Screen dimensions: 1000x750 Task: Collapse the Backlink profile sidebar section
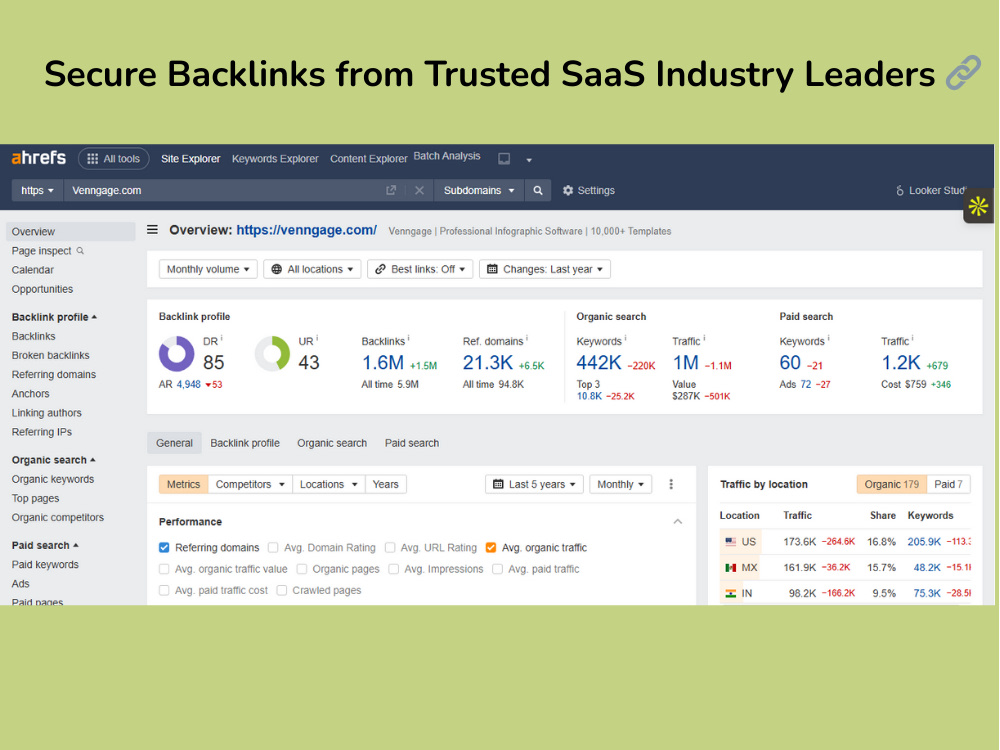click(54, 317)
